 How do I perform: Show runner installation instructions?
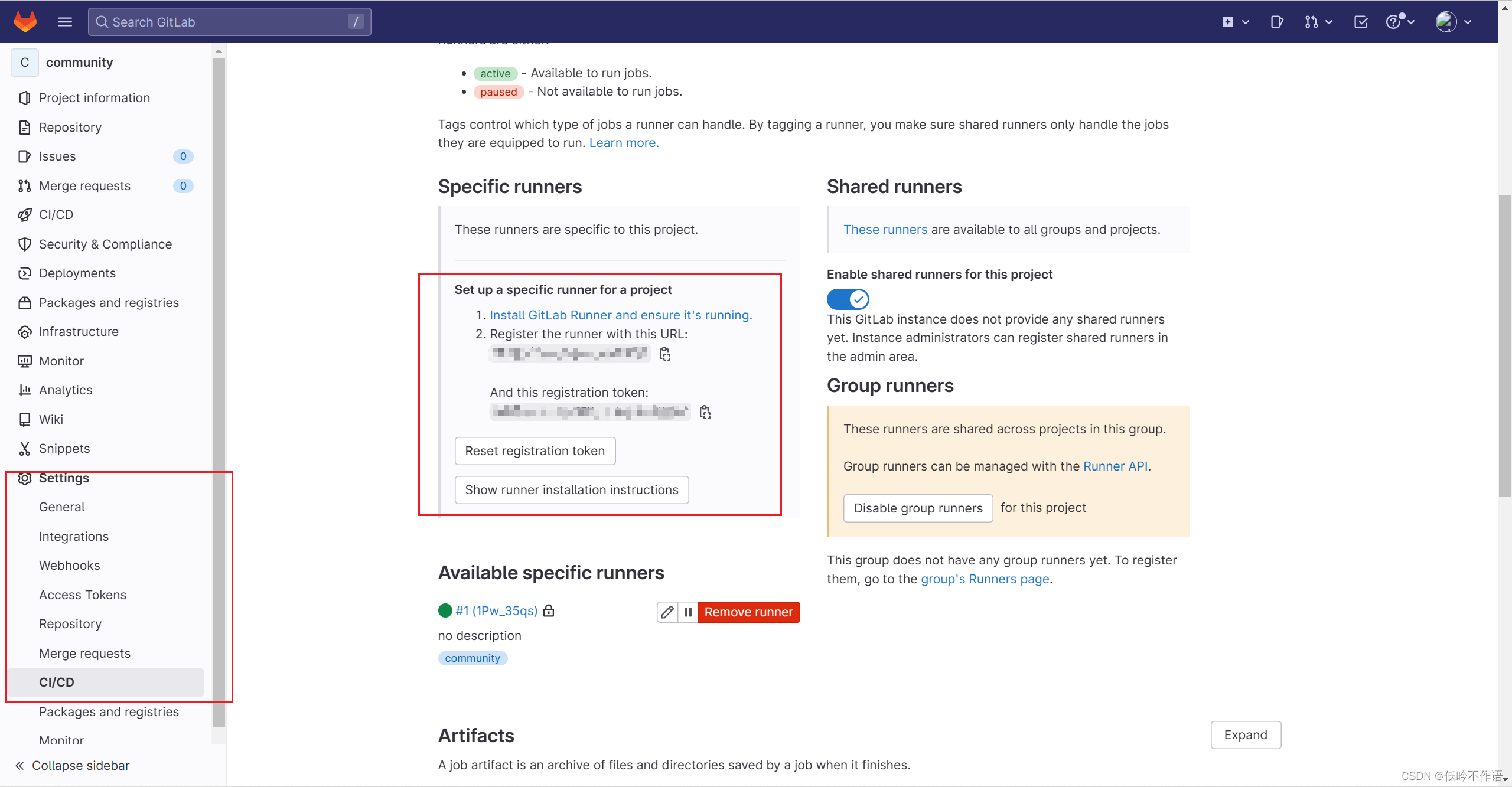pyautogui.click(x=571, y=489)
